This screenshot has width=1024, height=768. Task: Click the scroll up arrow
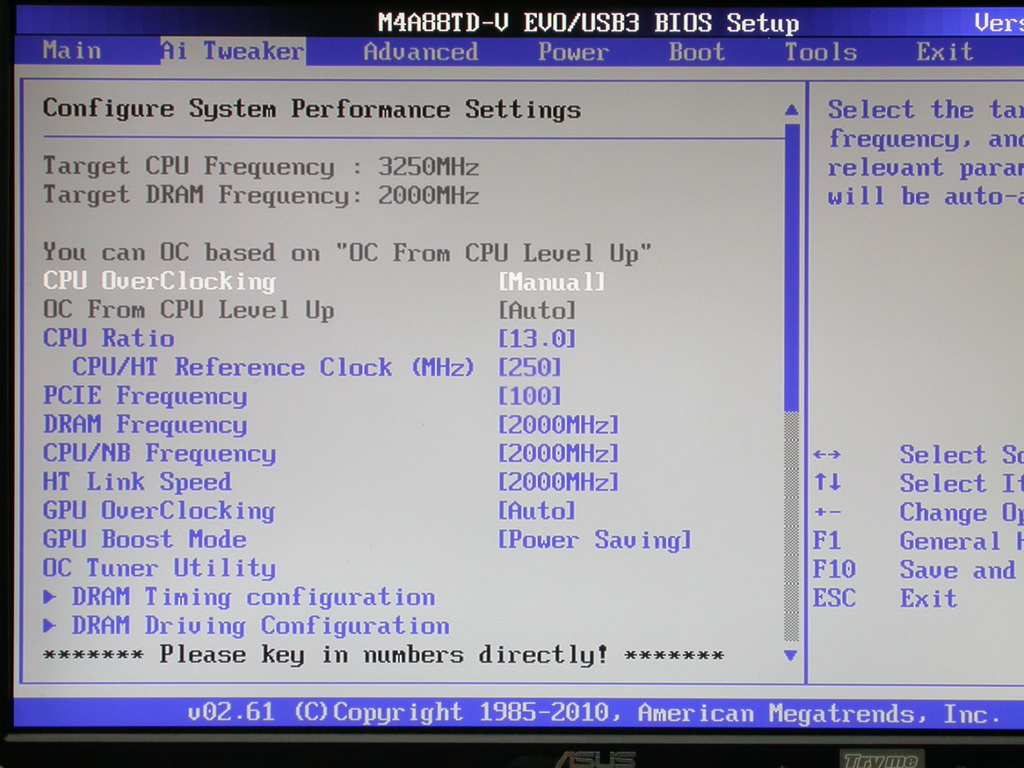click(791, 110)
